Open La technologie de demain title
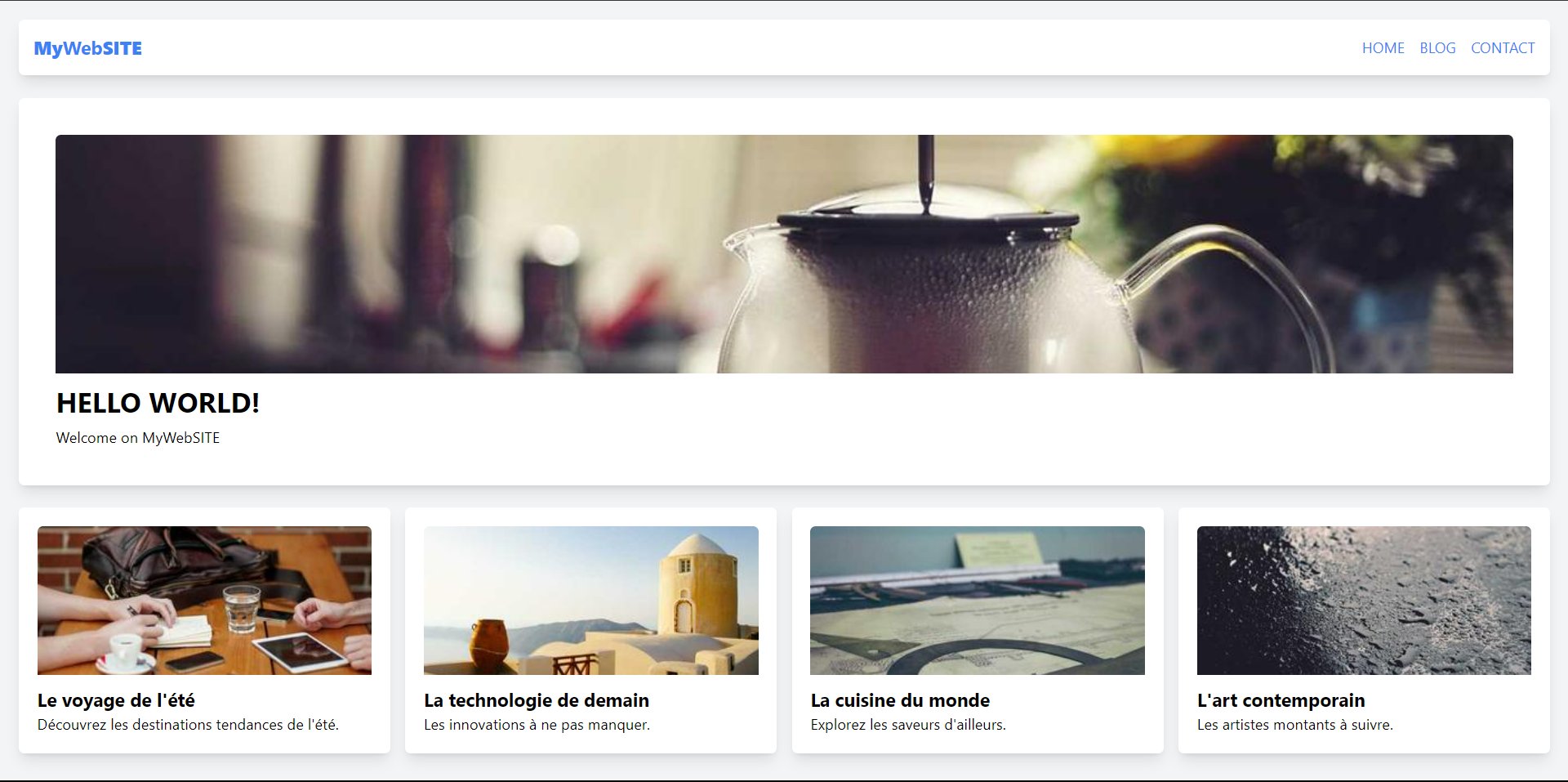The height and width of the screenshot is (782, 1568). point(537,700)
